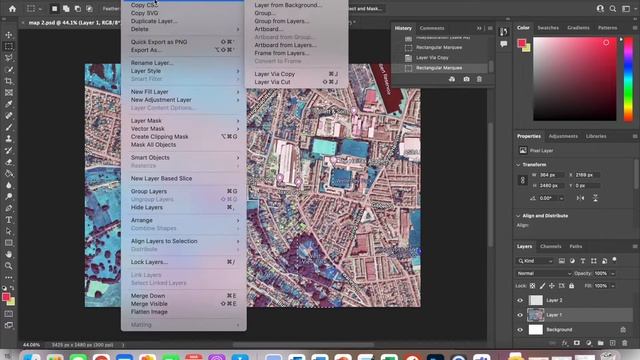The width and height of the screenshot is (640, 360).
Task: Toggle lock position icon
Action: click(552, 286)
